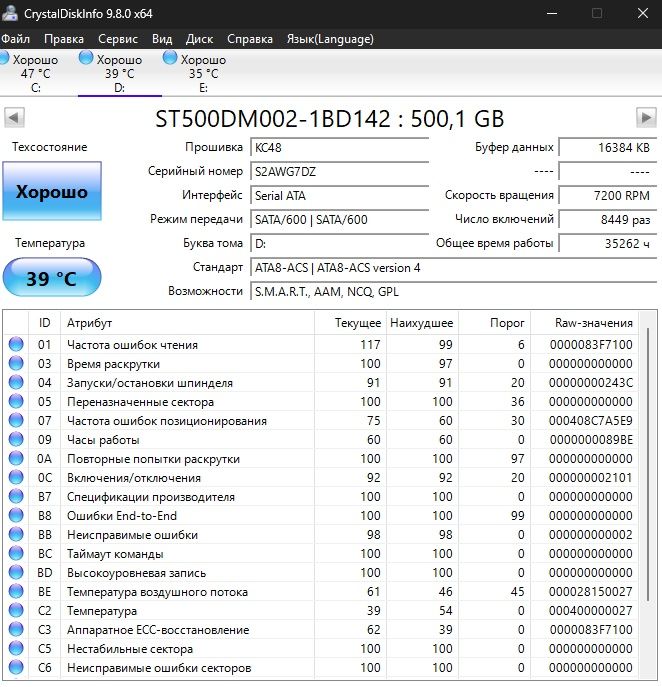Go to previous disk with left arrow
Screen dimensions: 662x687
(14, 117)
